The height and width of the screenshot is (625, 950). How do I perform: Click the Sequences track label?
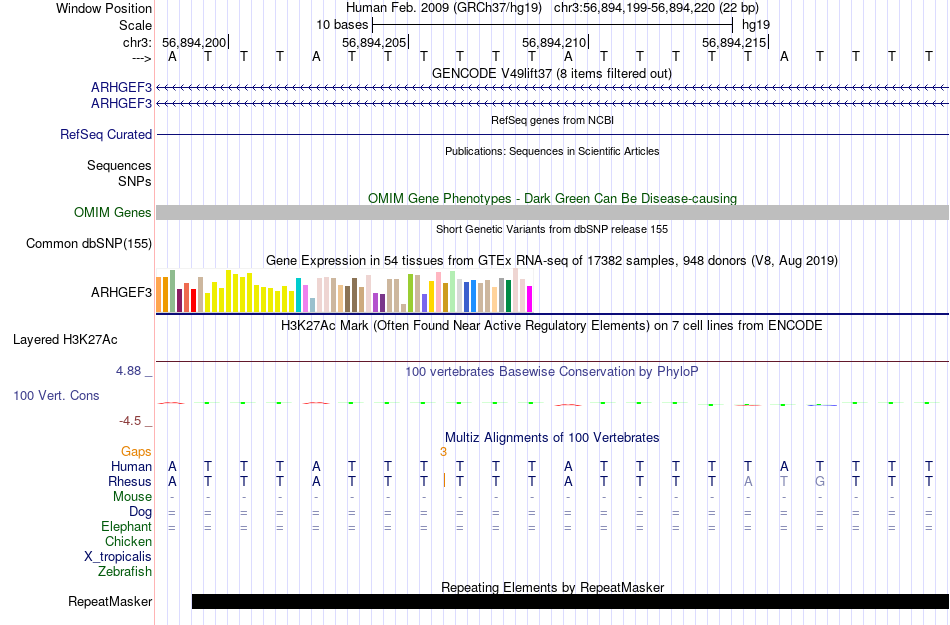tap(119, 165)
